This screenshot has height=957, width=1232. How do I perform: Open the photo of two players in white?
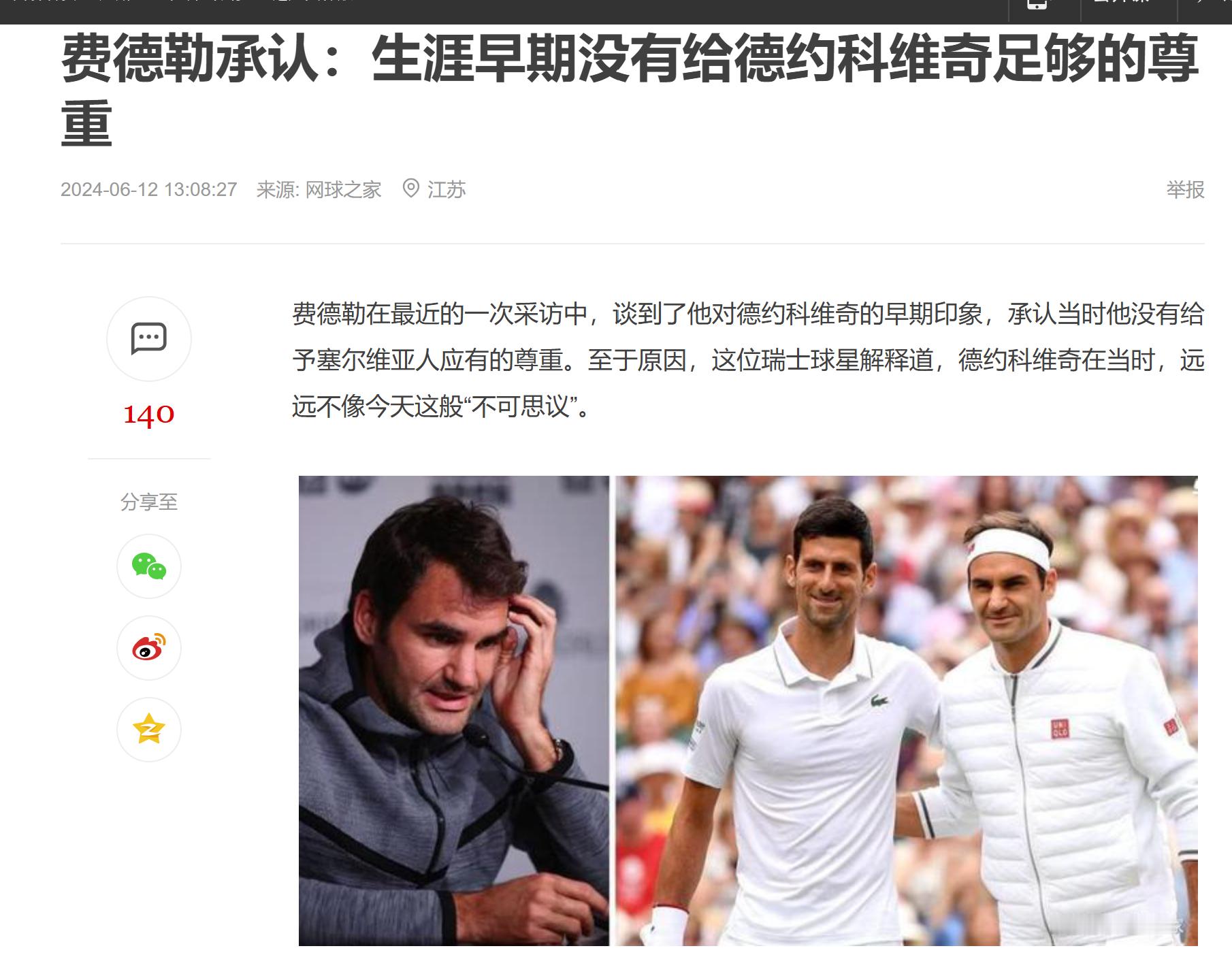pyautogui.click(x=907, y=711)
